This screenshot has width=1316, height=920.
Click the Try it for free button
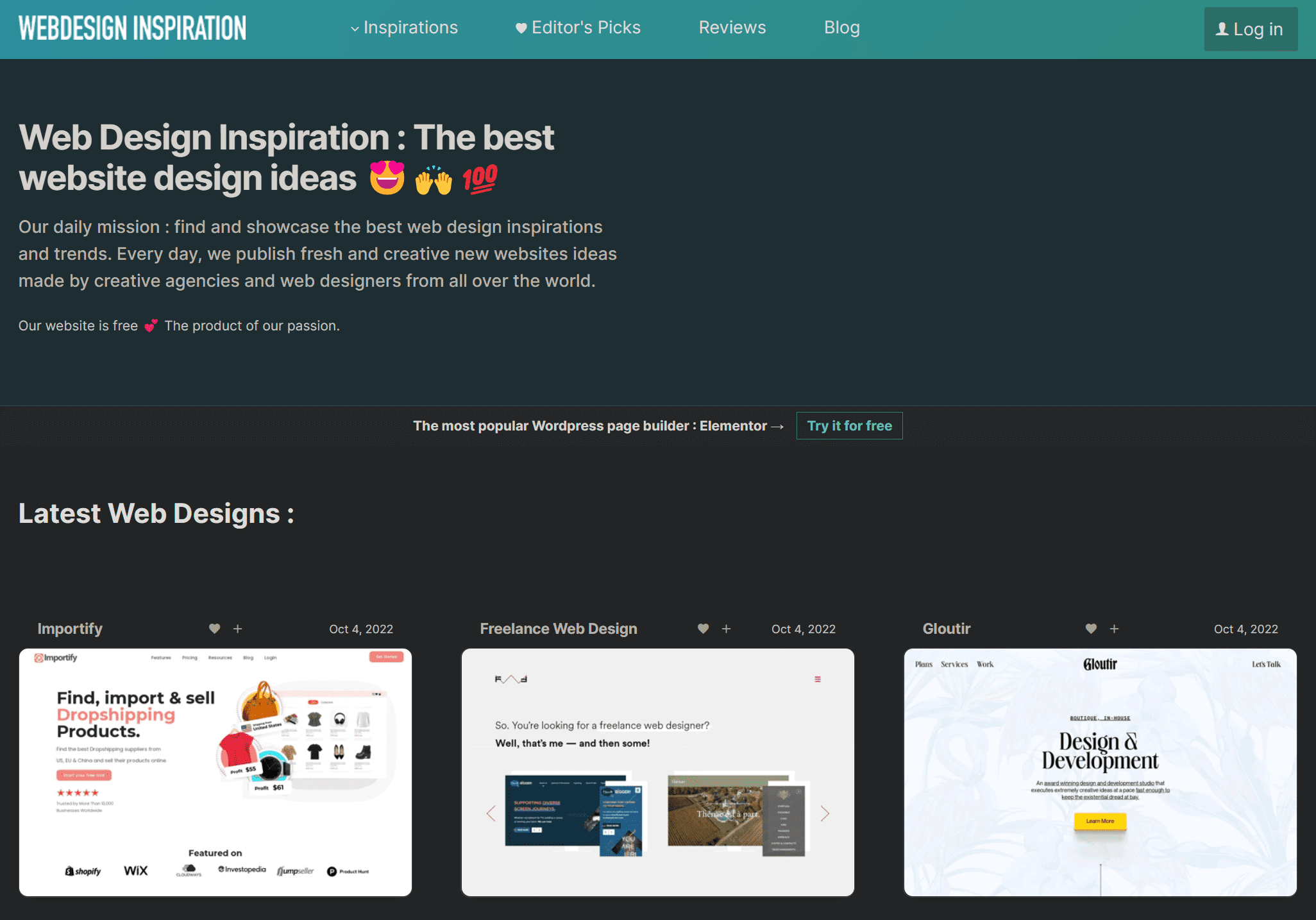pyautogui.click(x=849, y=426)
